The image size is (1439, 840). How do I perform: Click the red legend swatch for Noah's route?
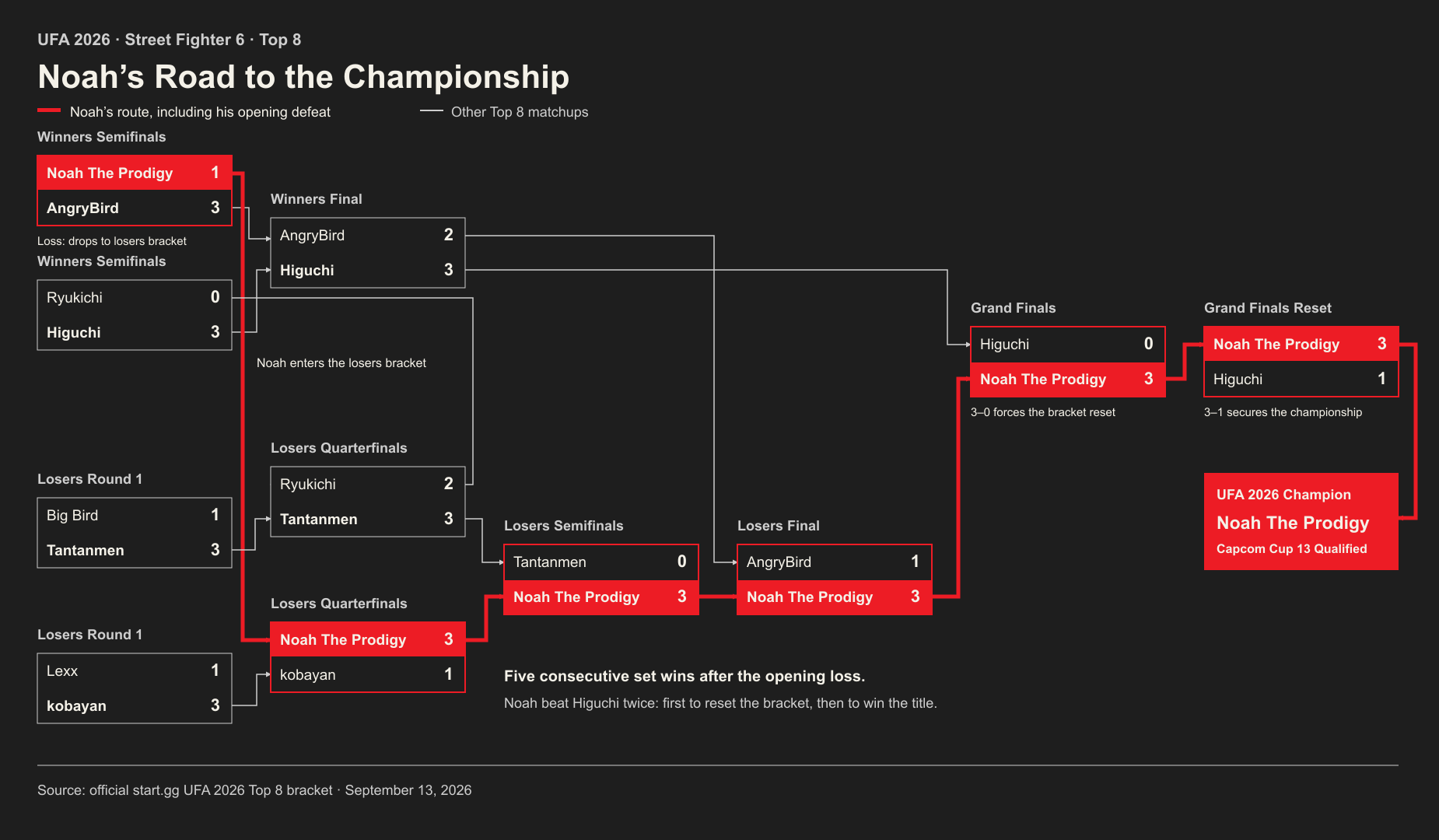pos(49,110)
